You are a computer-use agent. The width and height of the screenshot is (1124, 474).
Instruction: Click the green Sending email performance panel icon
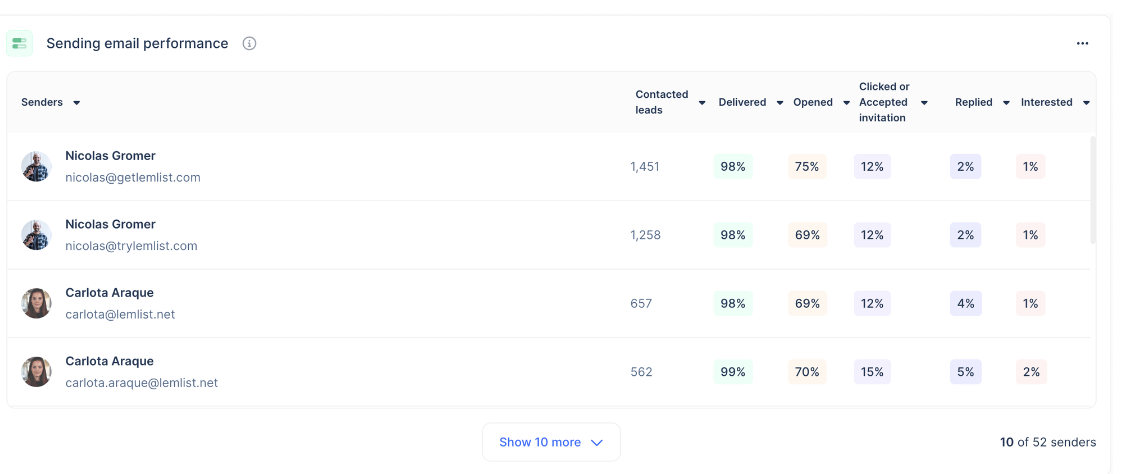[x=19, y=43]
